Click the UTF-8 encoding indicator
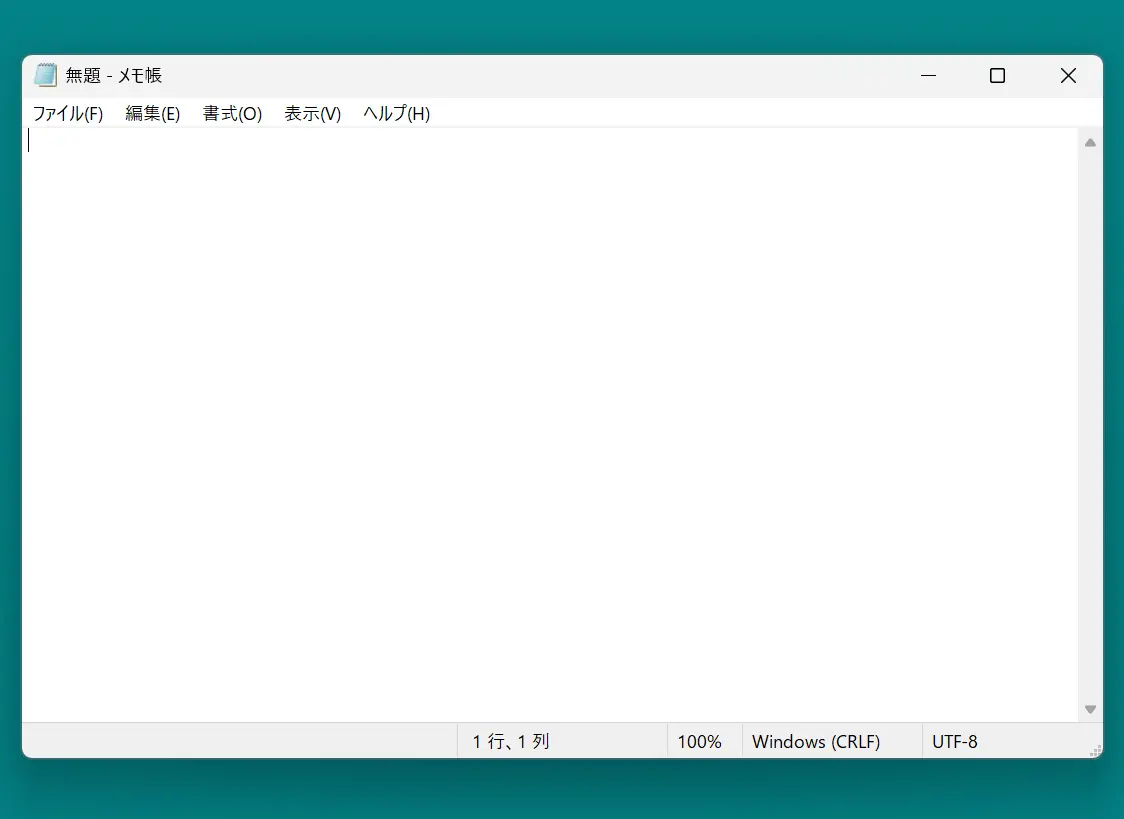Viewport: 1124px width, 819px height. point(955,741)
